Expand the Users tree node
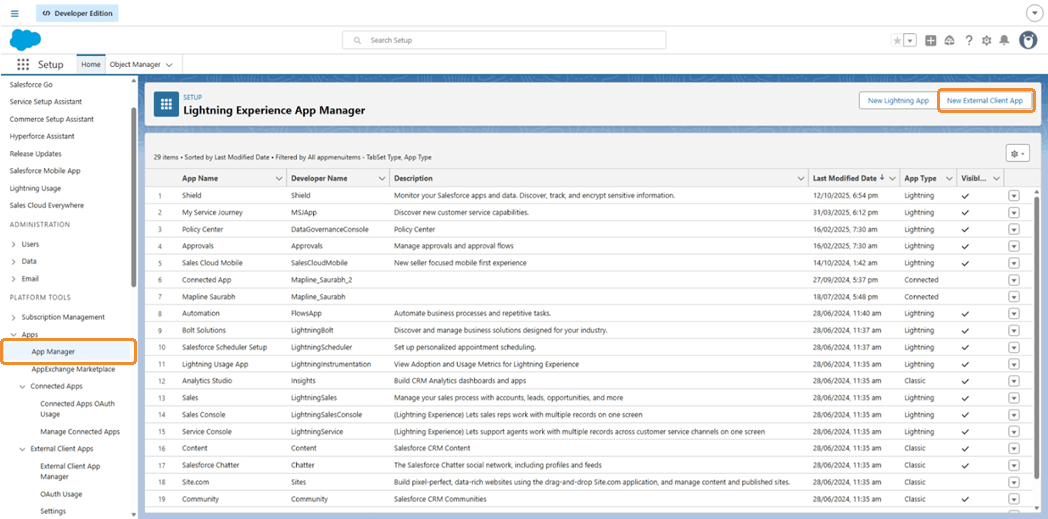Image resolution: width=1048 pixels, height=519 pixels. click(14, 244)
